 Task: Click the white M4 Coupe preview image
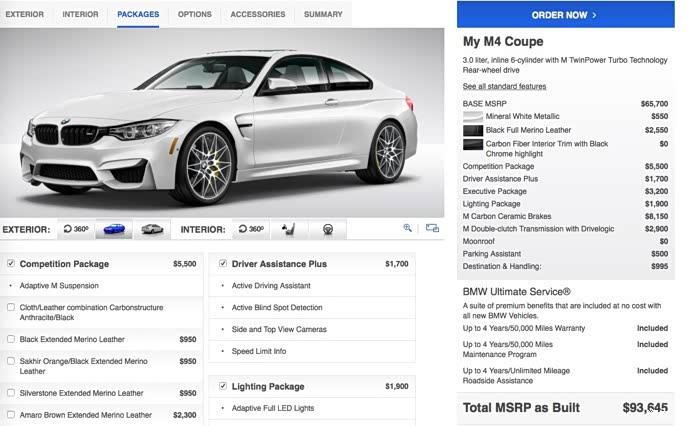pos(220,120)
